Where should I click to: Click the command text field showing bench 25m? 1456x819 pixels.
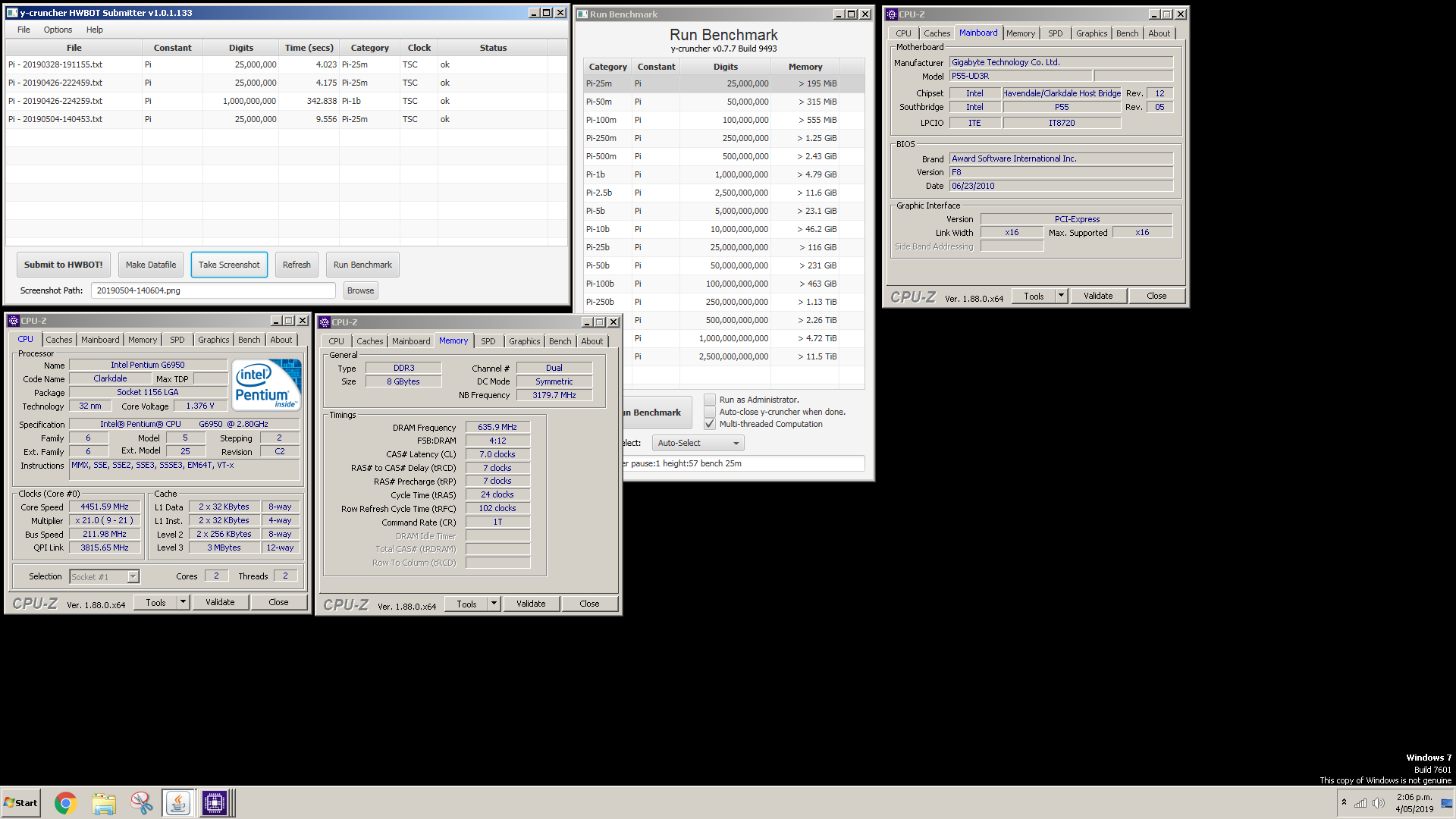point(743,463)
